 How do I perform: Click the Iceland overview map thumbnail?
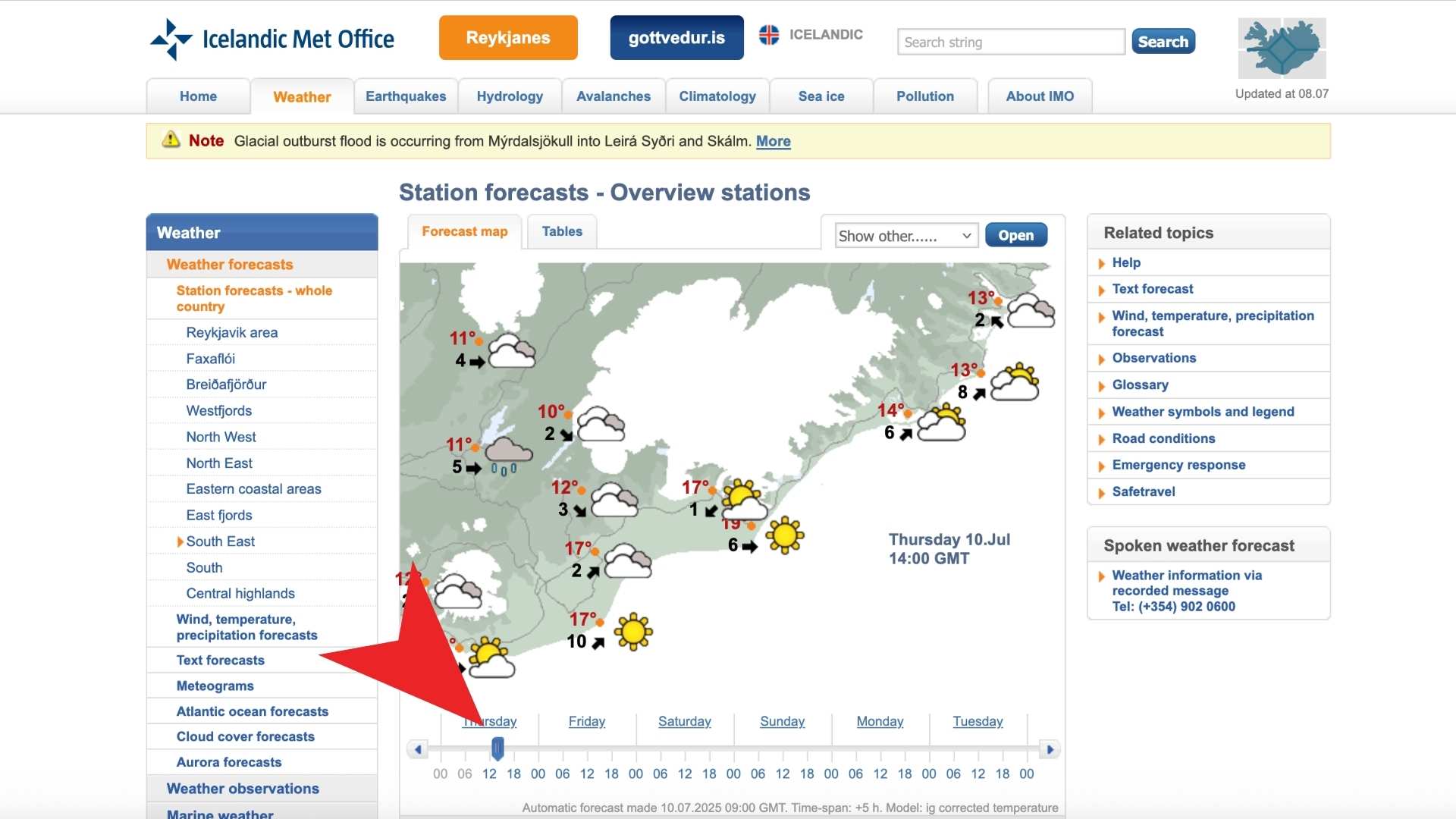[x=1281, y=48]
